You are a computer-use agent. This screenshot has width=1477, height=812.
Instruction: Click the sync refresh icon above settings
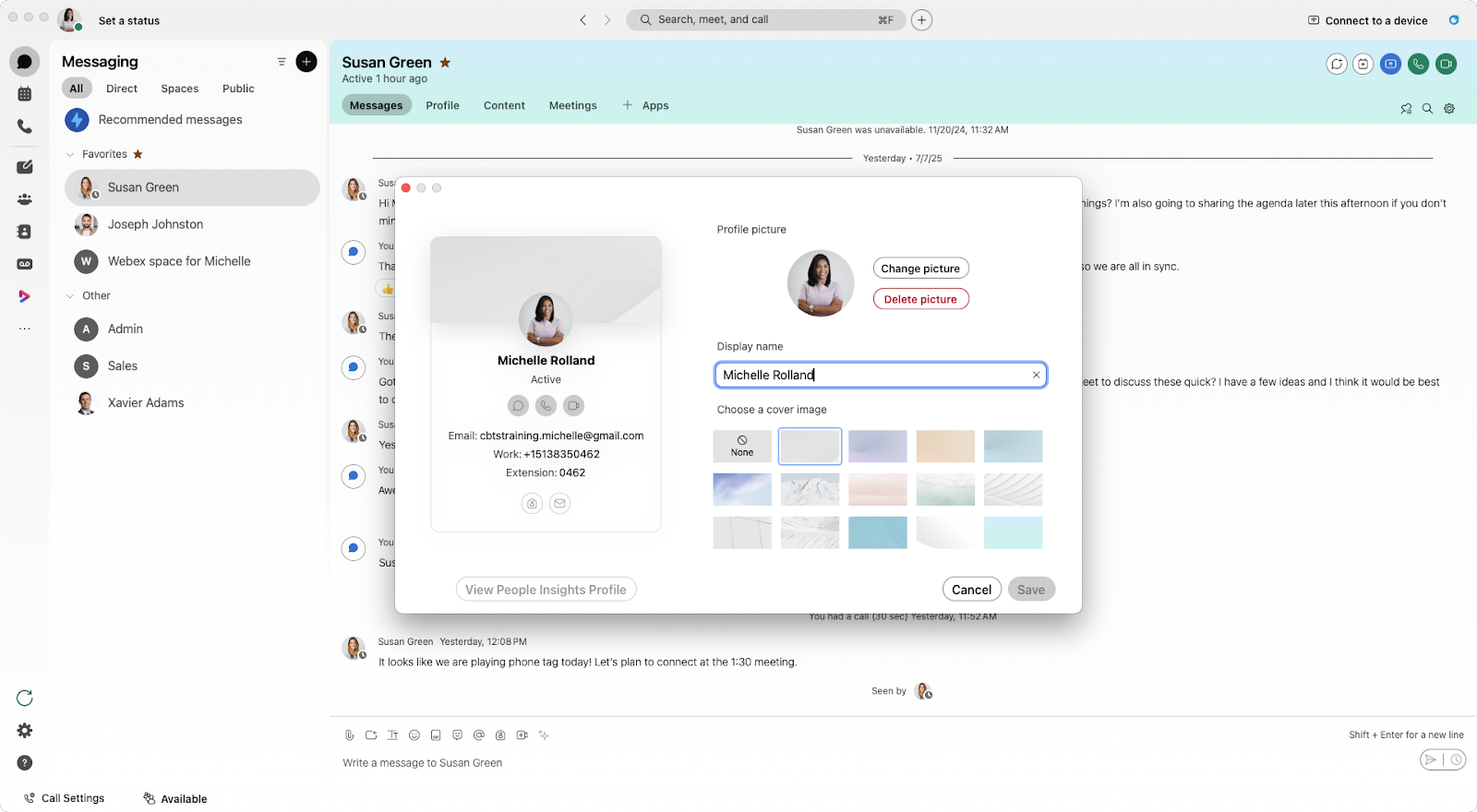[25, 698]
